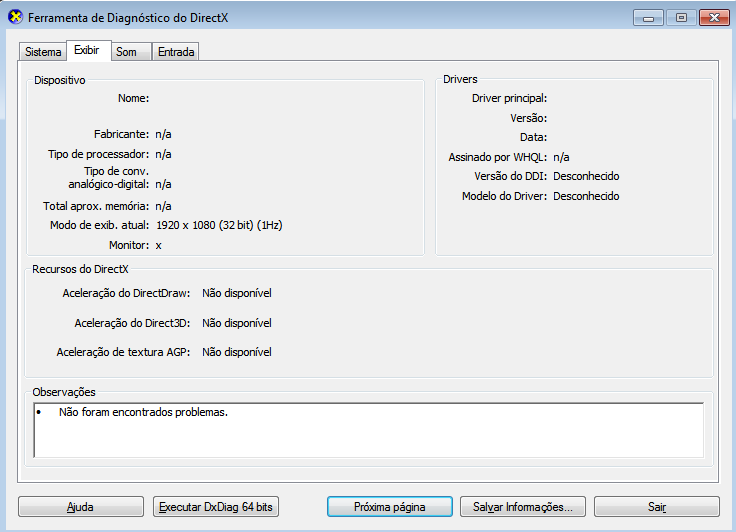Click the 'Versão do DDI:' label
Image resolution: width=736 pixels, height=532 pixels.
click(510, 176)
